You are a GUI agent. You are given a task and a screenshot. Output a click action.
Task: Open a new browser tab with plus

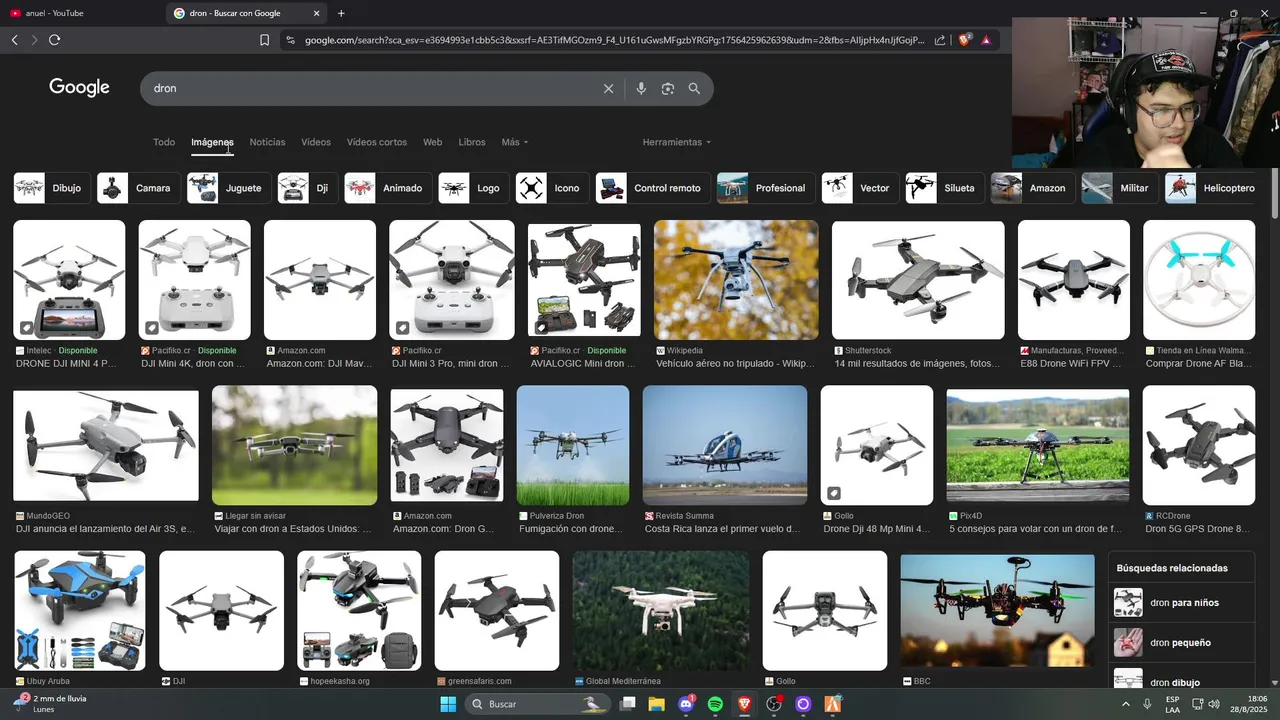point(341,13)
